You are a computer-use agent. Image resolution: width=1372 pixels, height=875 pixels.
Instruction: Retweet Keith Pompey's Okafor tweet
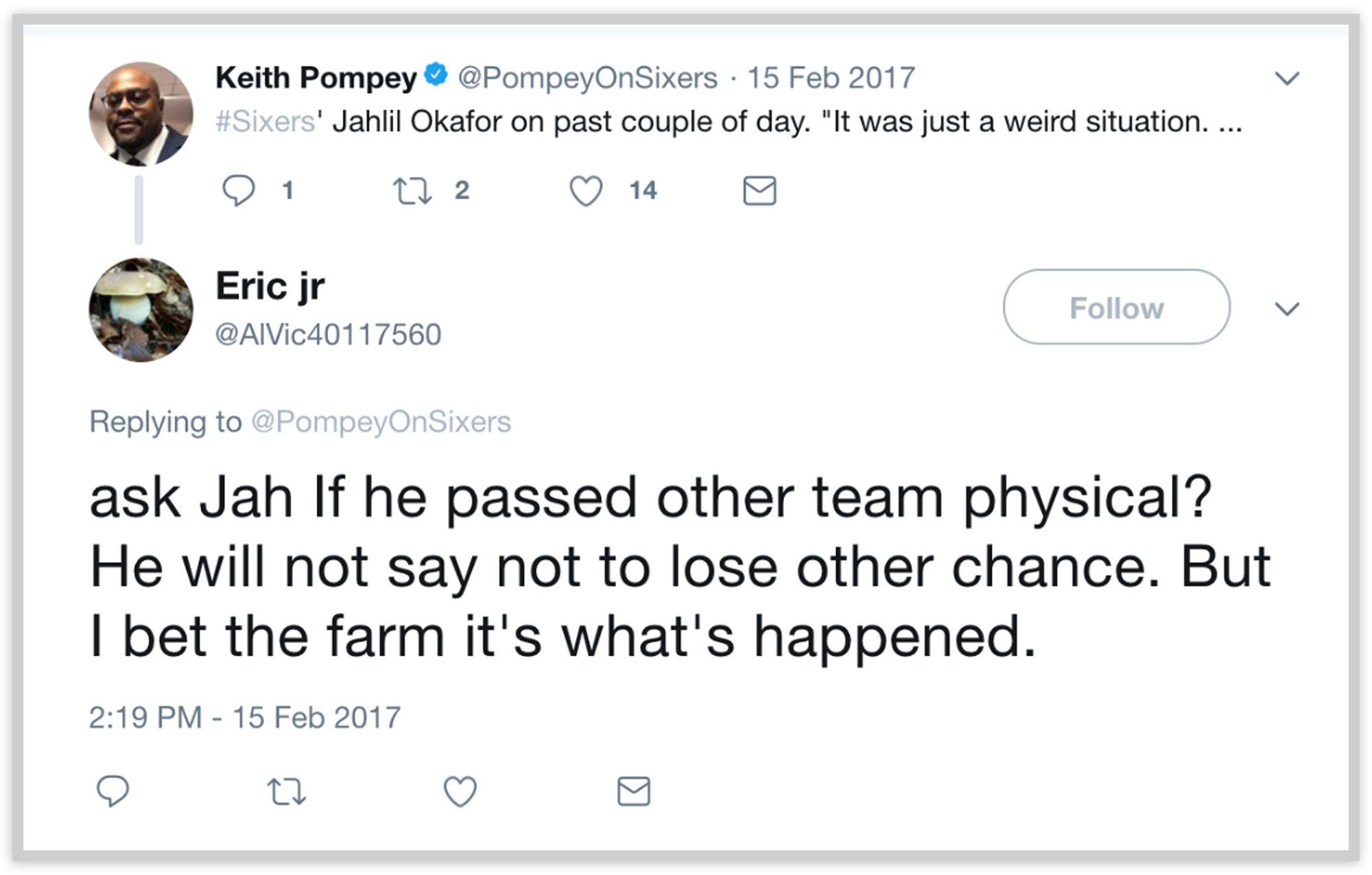pos(412,190)
